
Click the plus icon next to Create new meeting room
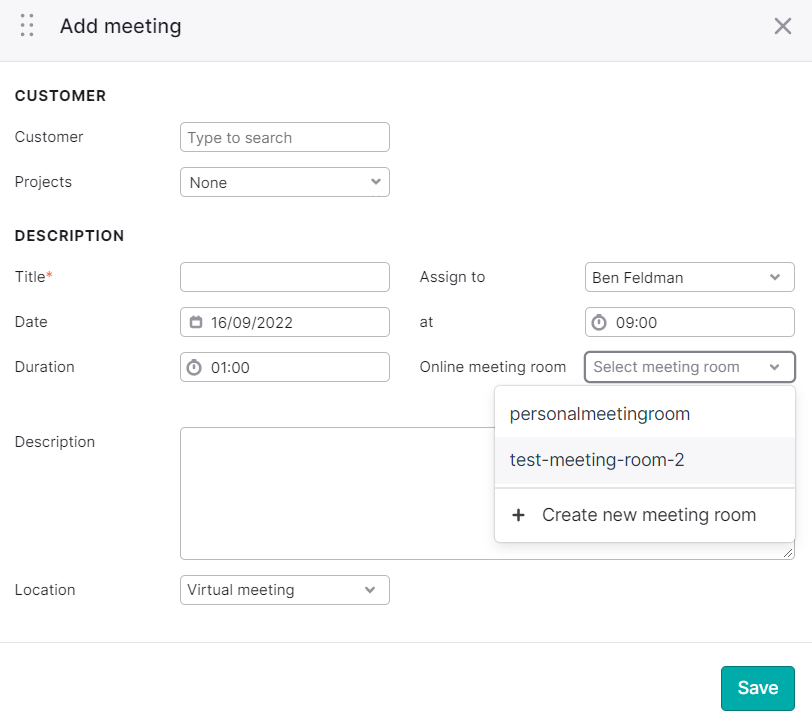pos(518,514)
